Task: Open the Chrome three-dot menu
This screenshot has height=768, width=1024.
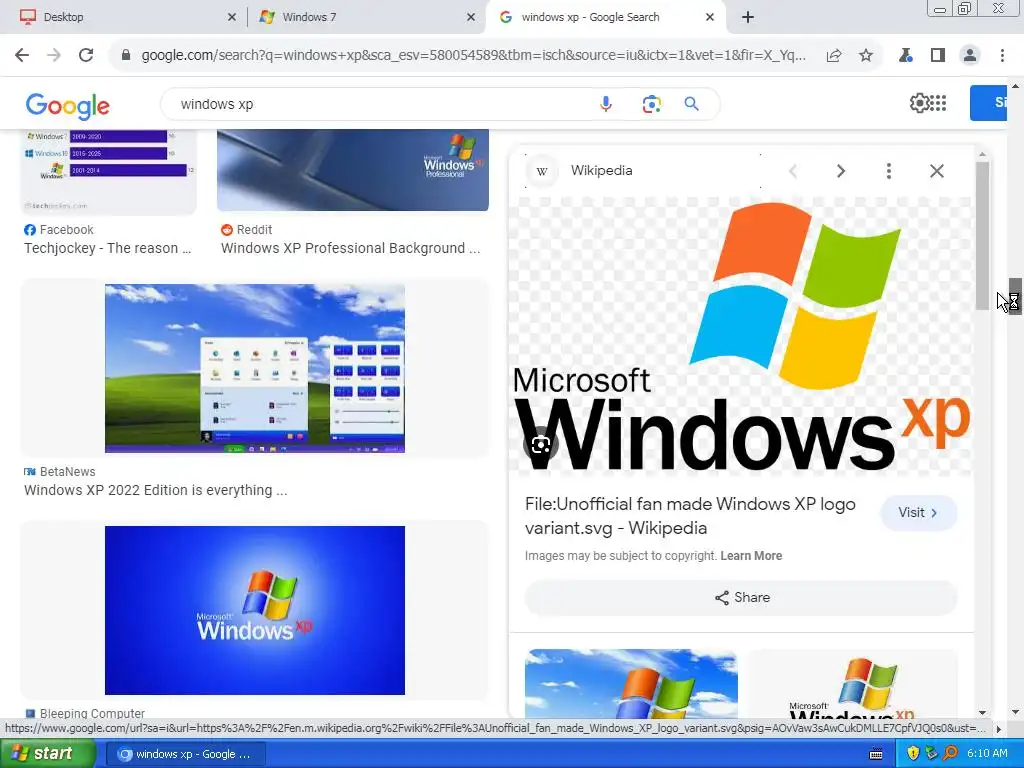Action: pos(1002,56)
